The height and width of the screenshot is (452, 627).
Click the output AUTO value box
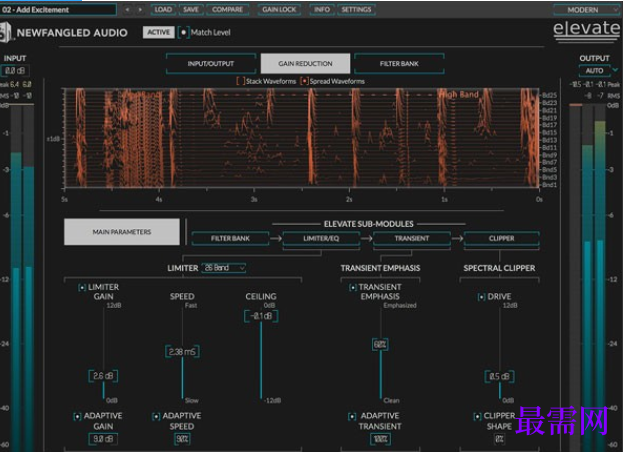pyautogui.click(x=595, y=71)
